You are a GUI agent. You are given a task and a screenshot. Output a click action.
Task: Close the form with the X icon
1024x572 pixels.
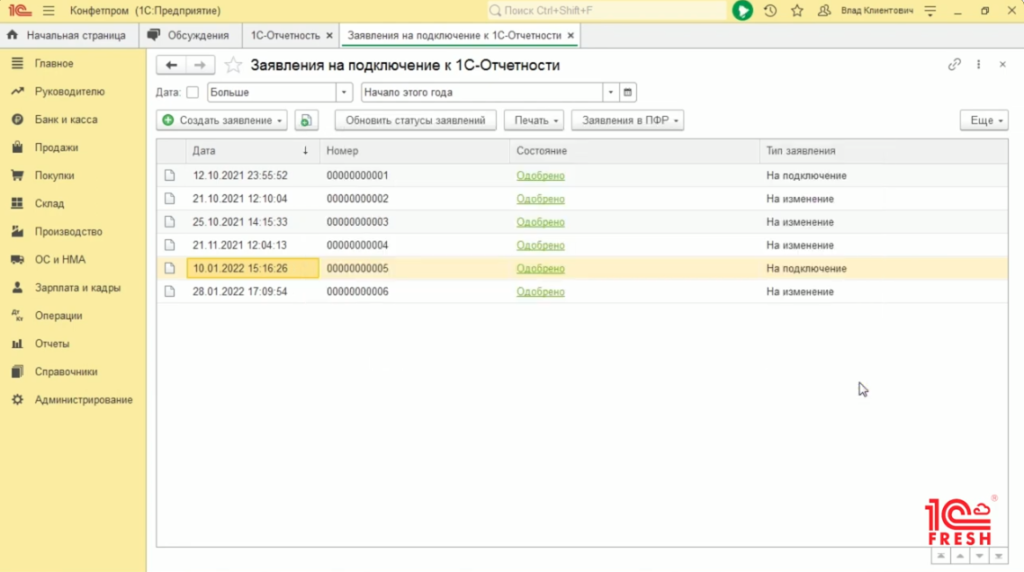[1002, 64]
